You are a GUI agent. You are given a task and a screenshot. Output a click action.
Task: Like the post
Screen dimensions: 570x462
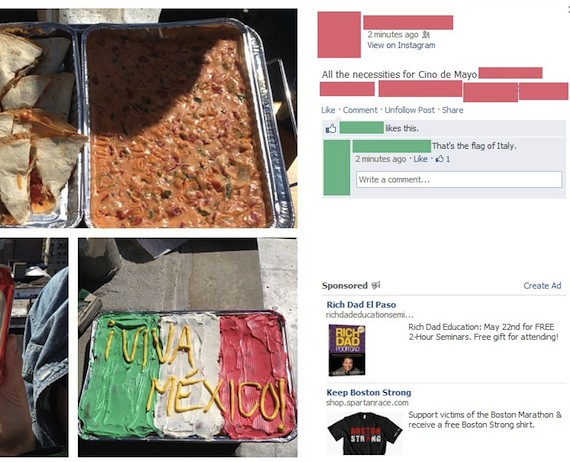tap(328, 110)
